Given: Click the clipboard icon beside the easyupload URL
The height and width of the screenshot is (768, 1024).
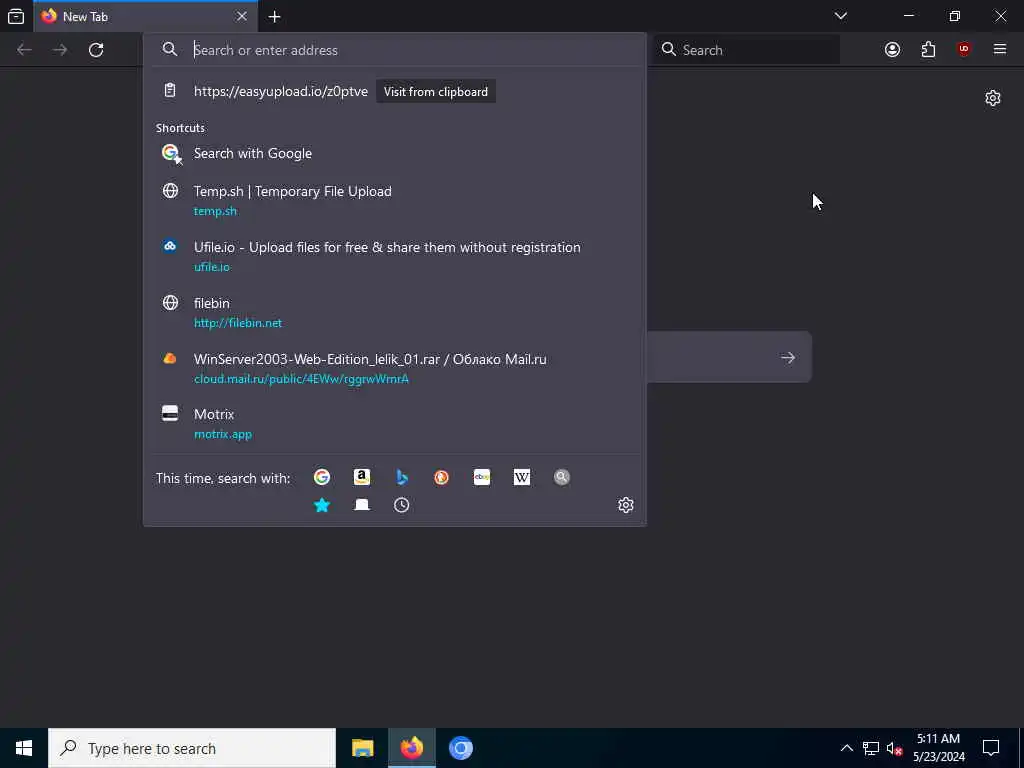Looking at the screenshot, I should [170, 91].
